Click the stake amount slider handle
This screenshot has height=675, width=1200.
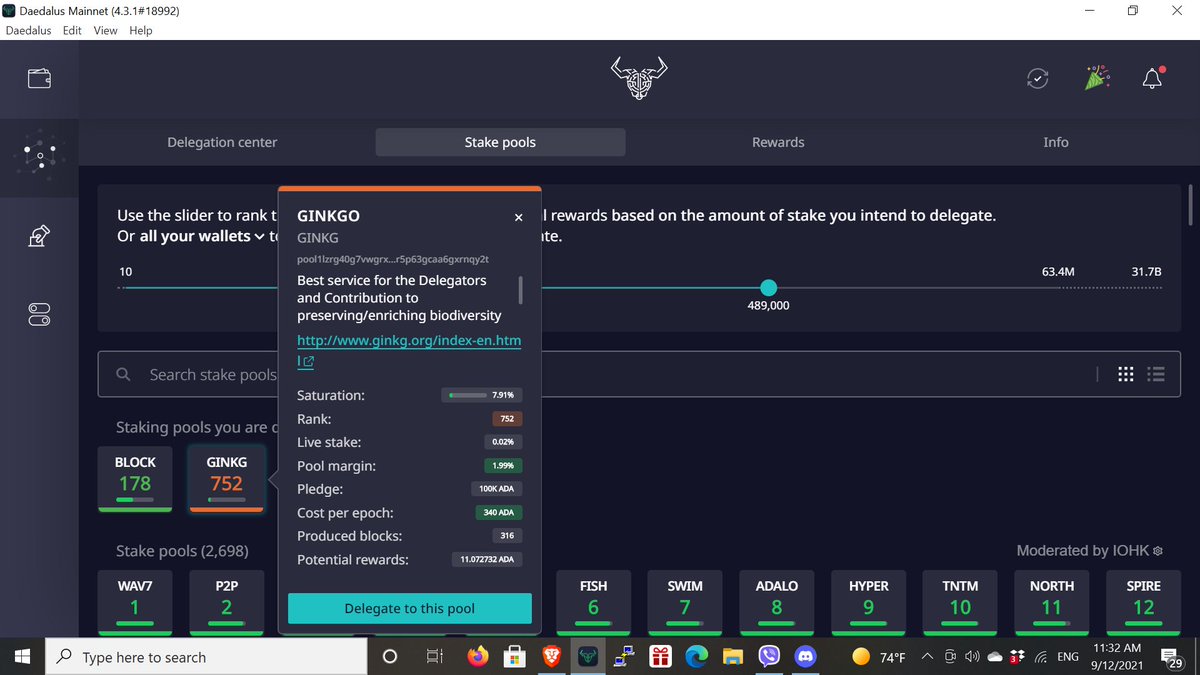pos(768,288)
